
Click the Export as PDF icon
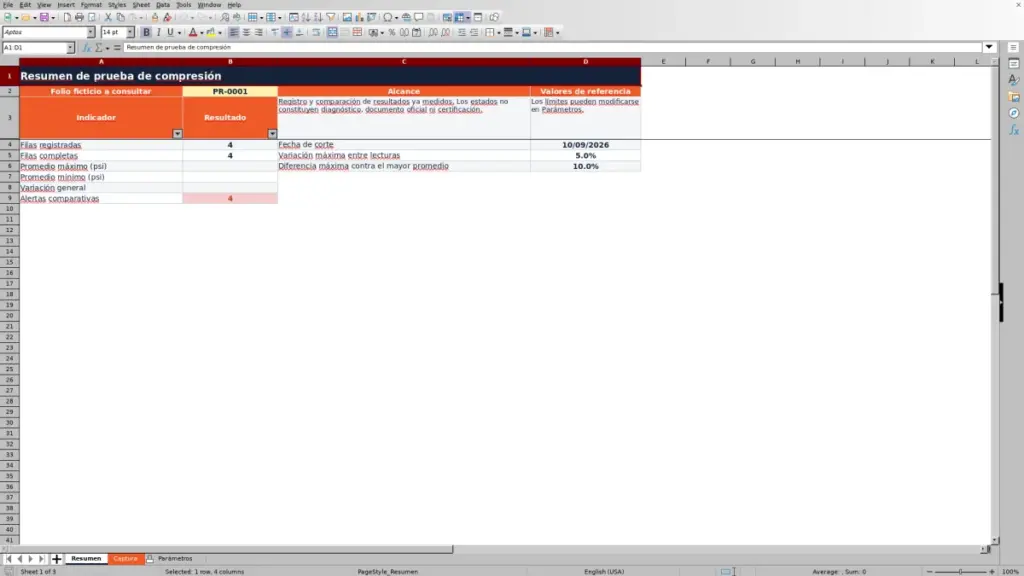(x=67, y=17)
